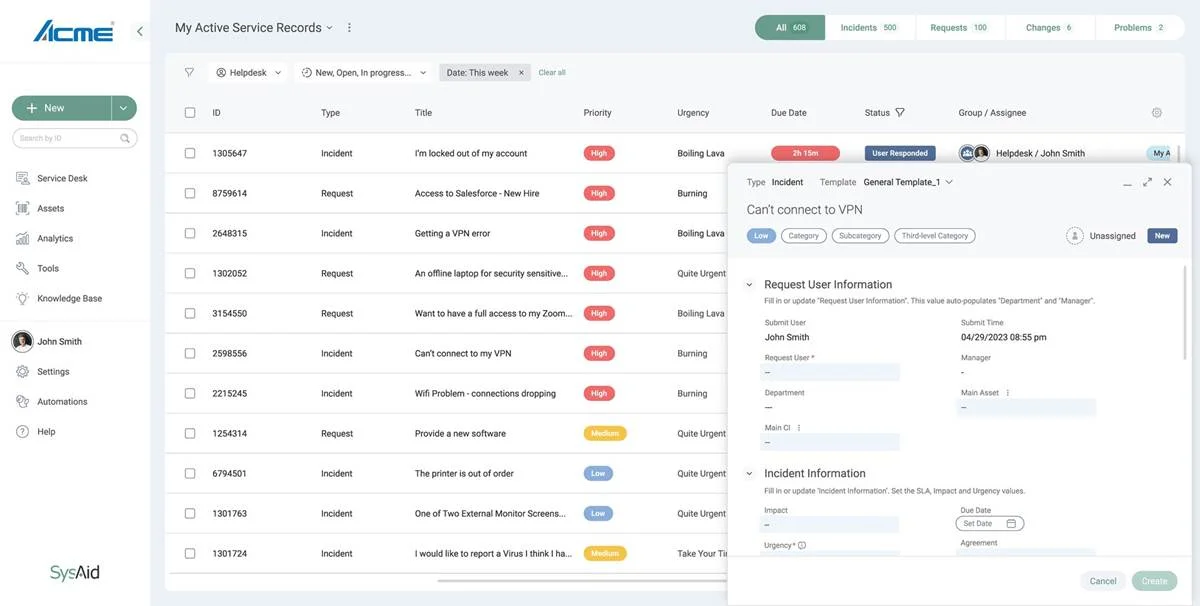
Task: Open the three-dot menu beside list title
Action: (349, 27)
